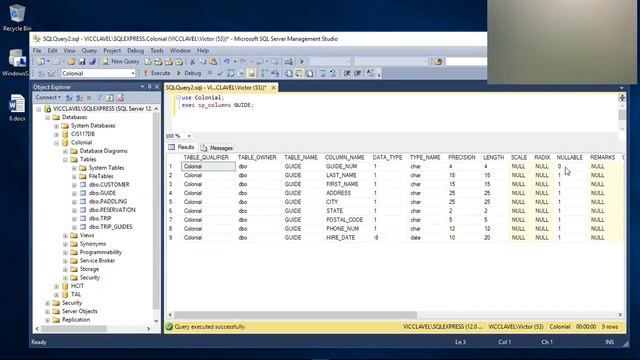Select the dbo.TRIP_GUIDES table

coord(110,227)
